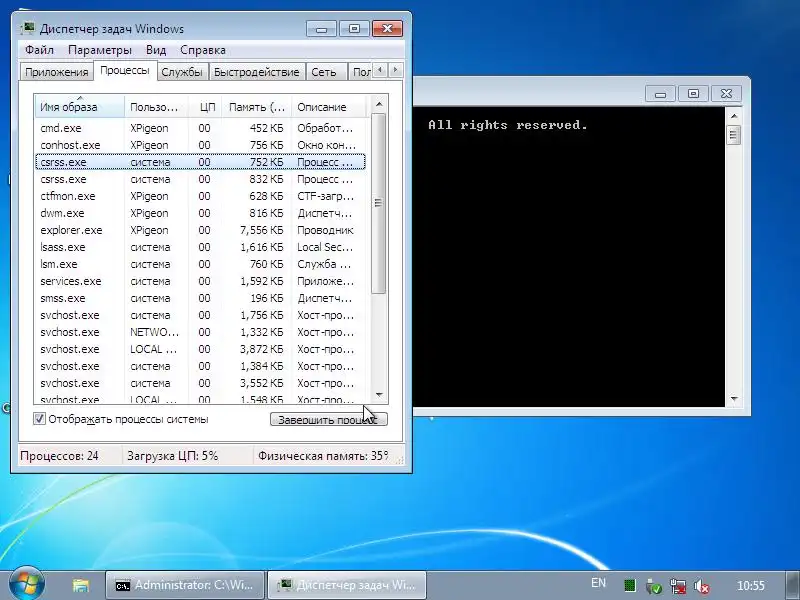Click the console window scrollbar thumb
This screenshot has height=600, width=800.
(733, 135)
